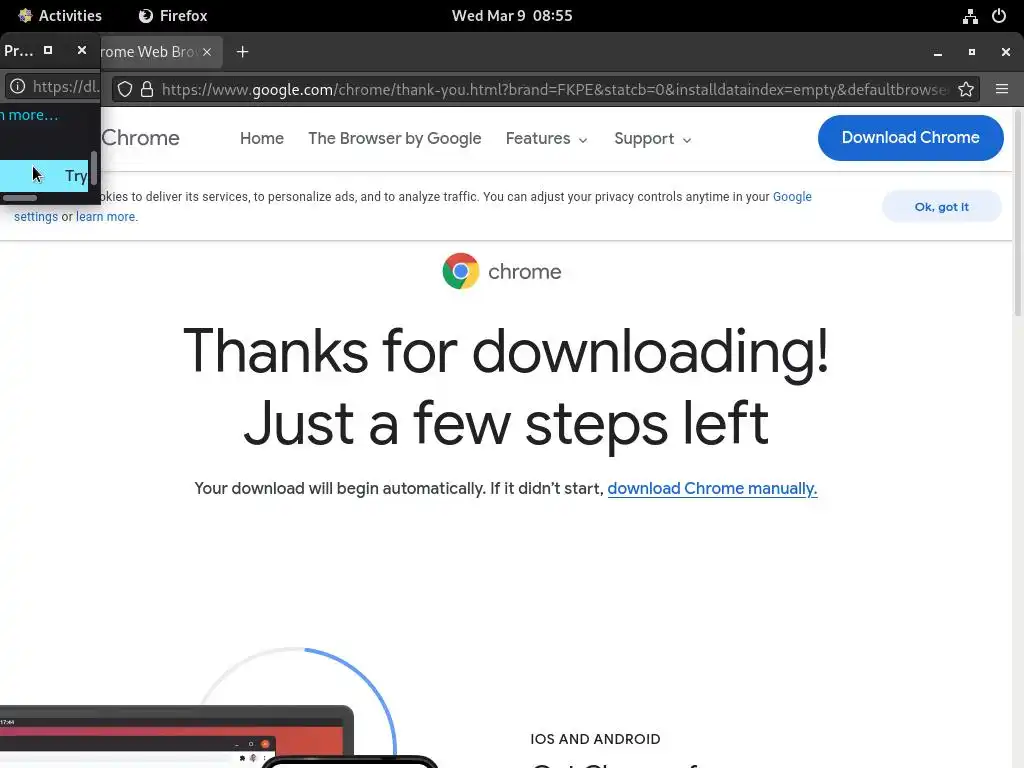1024x768 pixels.
Task: Open the shield tracking protection icon
Action: pyautogui.click(x=125, y=89)
